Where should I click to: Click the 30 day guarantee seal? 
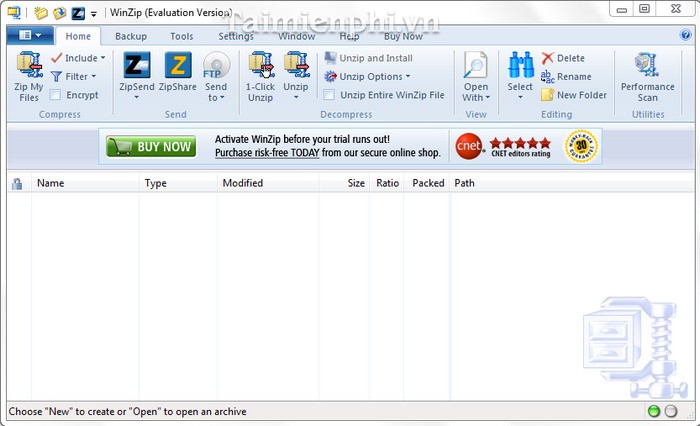coord(581,146)
